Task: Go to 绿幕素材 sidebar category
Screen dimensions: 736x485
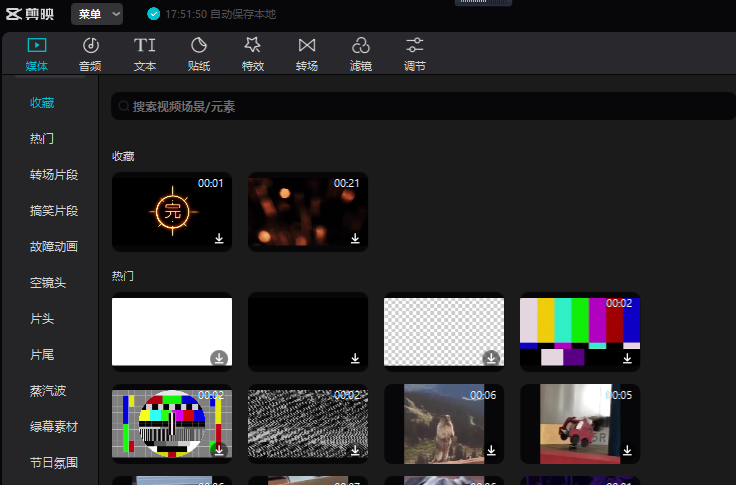Action: tap(53, 426)
